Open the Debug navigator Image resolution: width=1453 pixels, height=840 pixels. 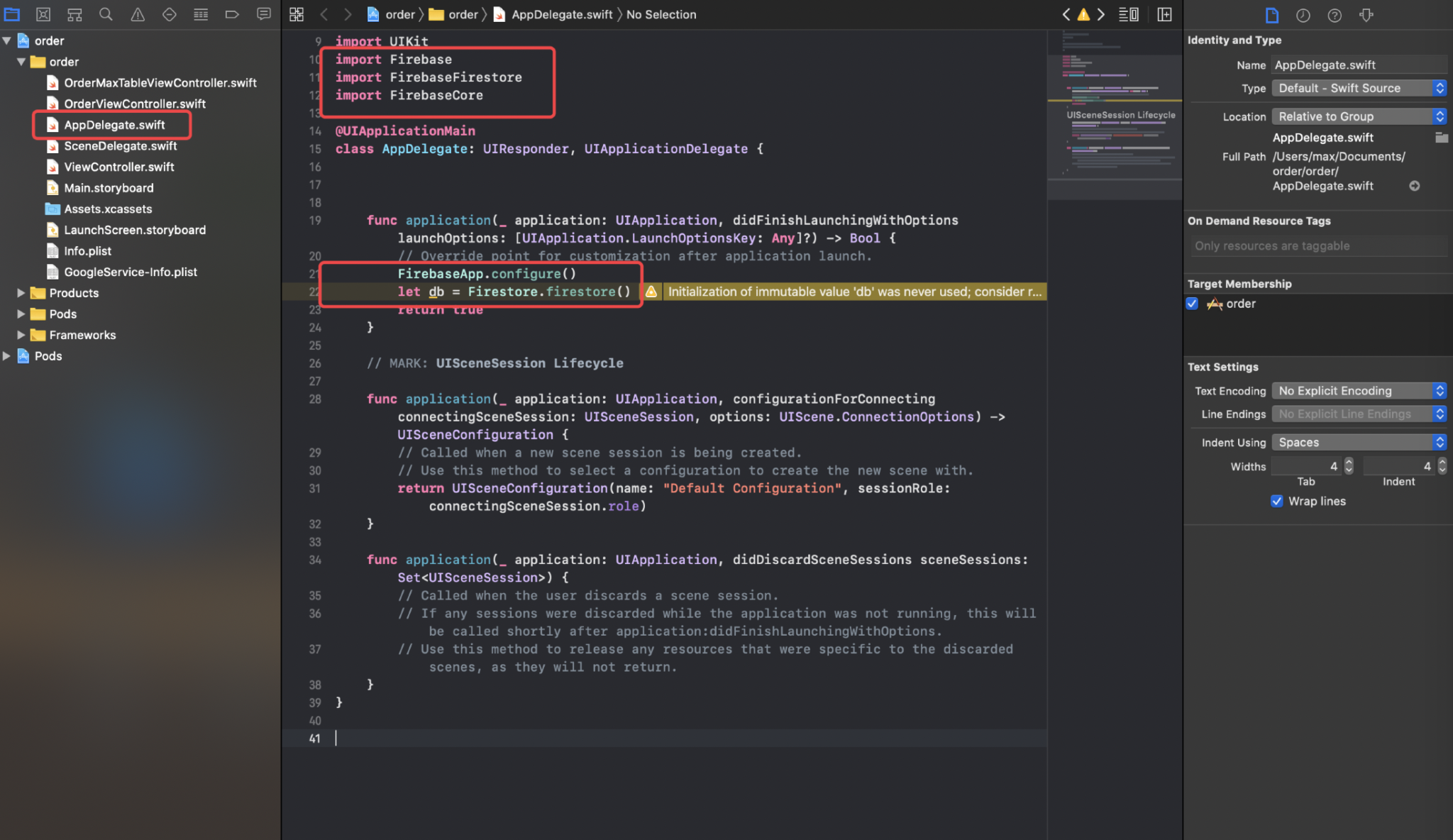pos(201,14)
